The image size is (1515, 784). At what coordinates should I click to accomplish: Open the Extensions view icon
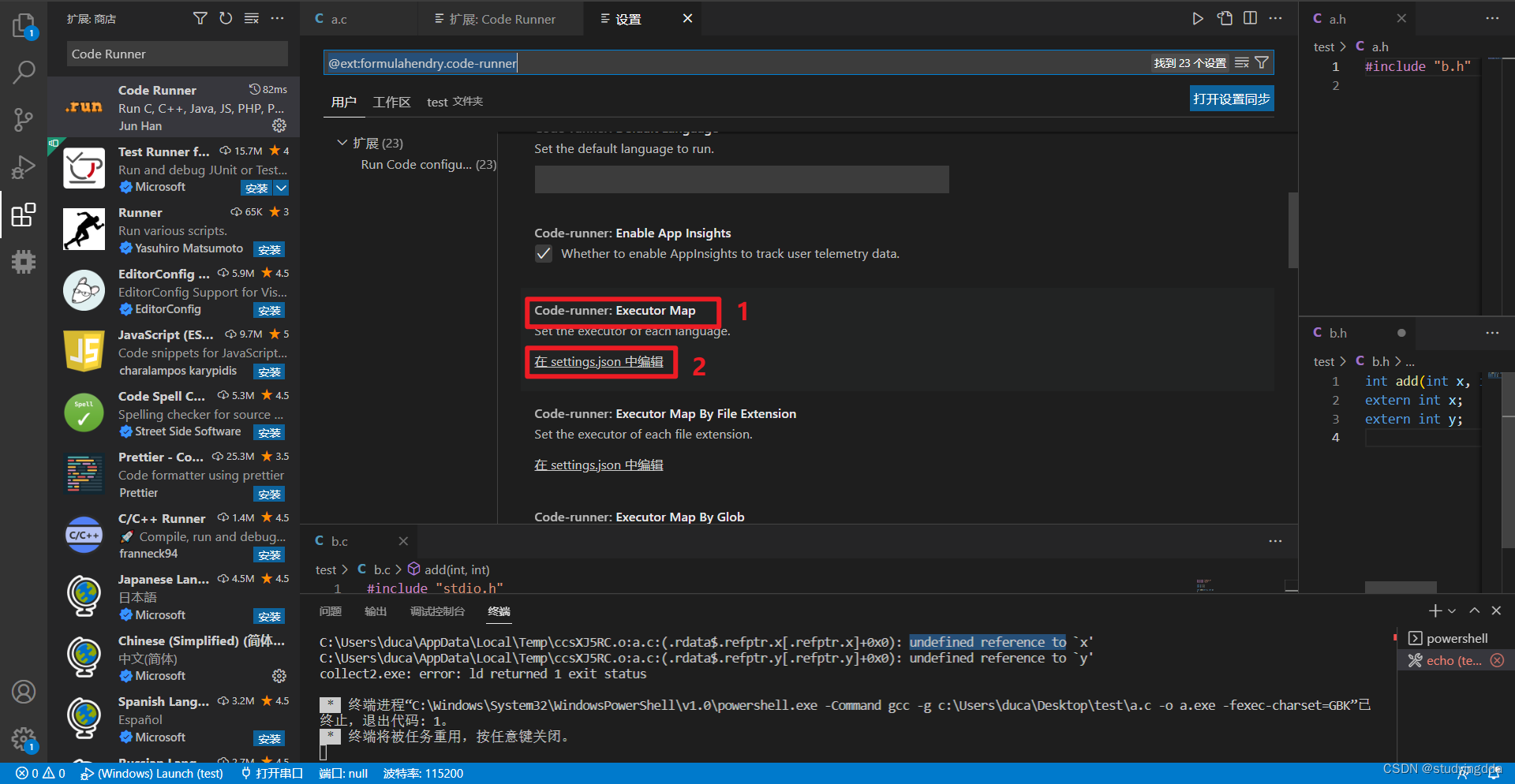24,215
